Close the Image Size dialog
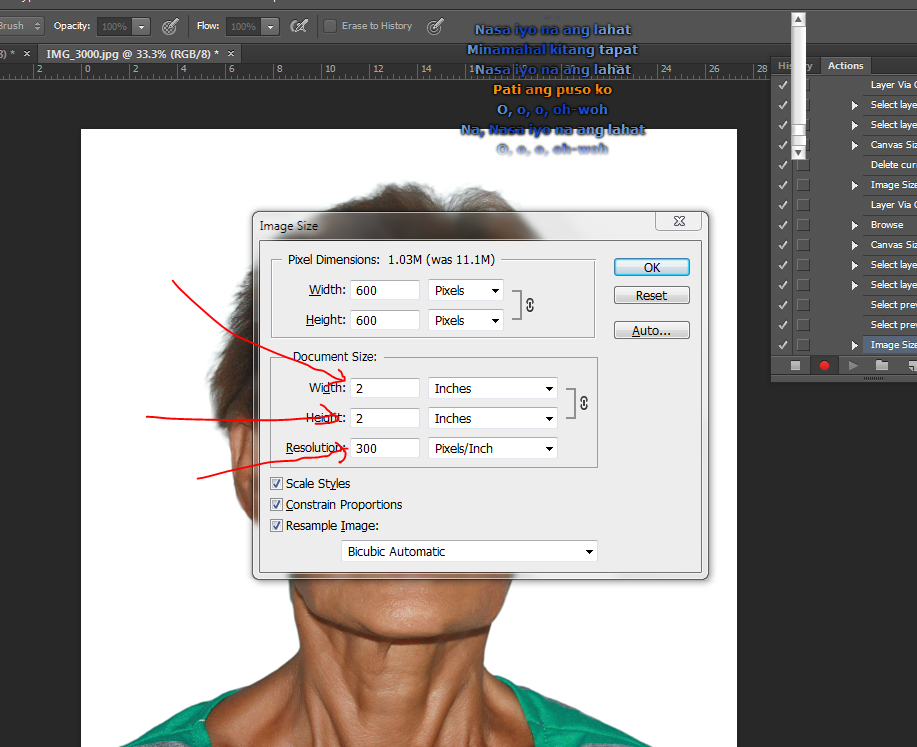 pos(679,221)
